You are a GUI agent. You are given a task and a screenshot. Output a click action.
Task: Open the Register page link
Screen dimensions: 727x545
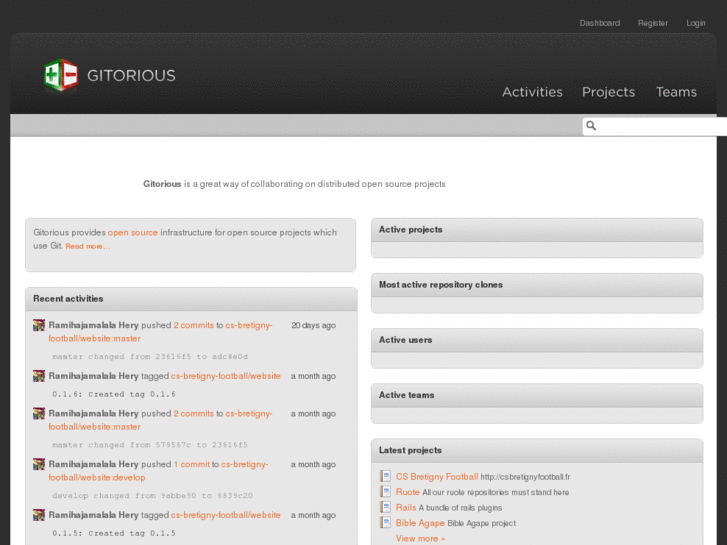point(652,23)
